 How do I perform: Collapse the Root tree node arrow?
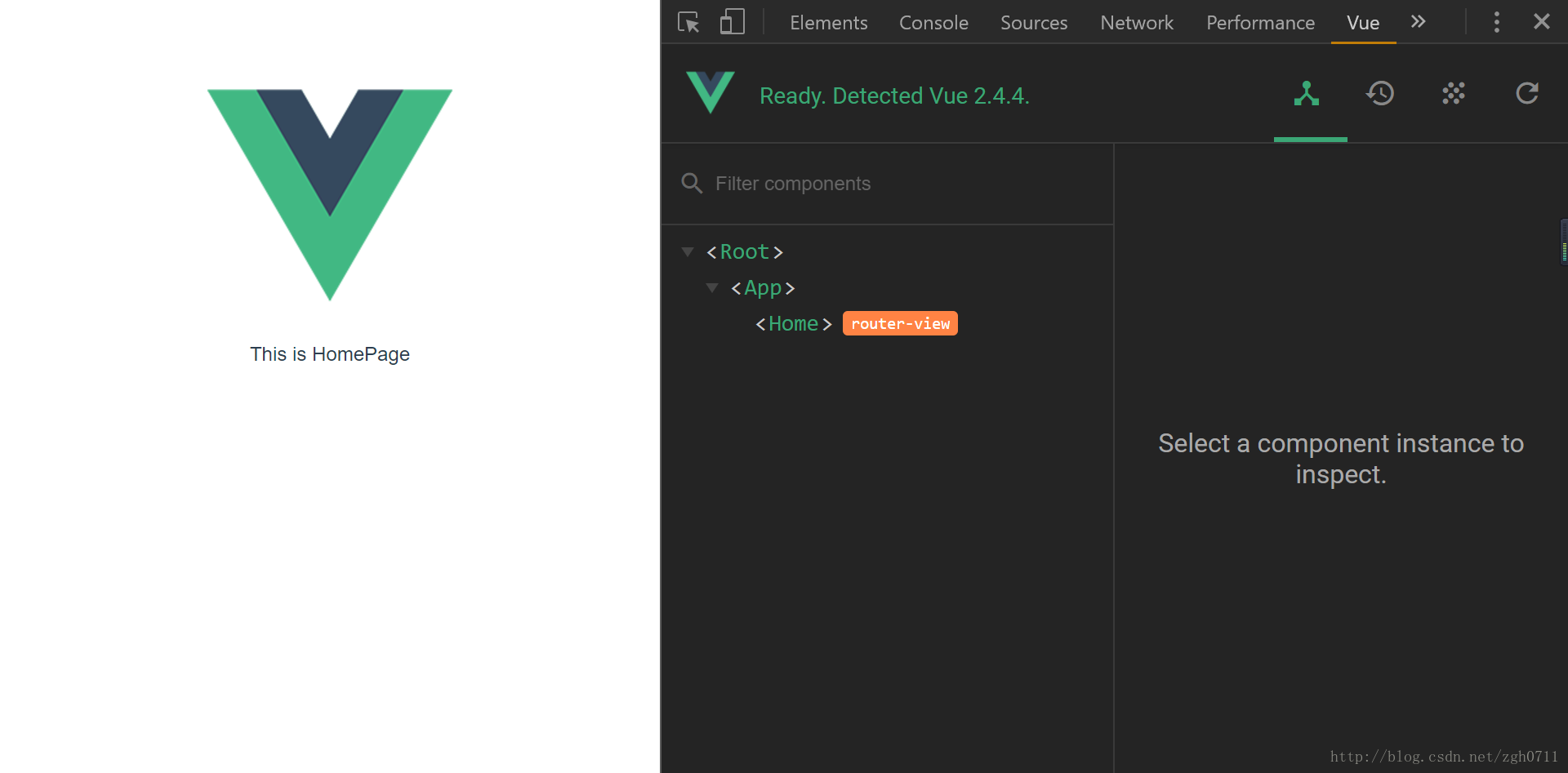pos(688,252)
